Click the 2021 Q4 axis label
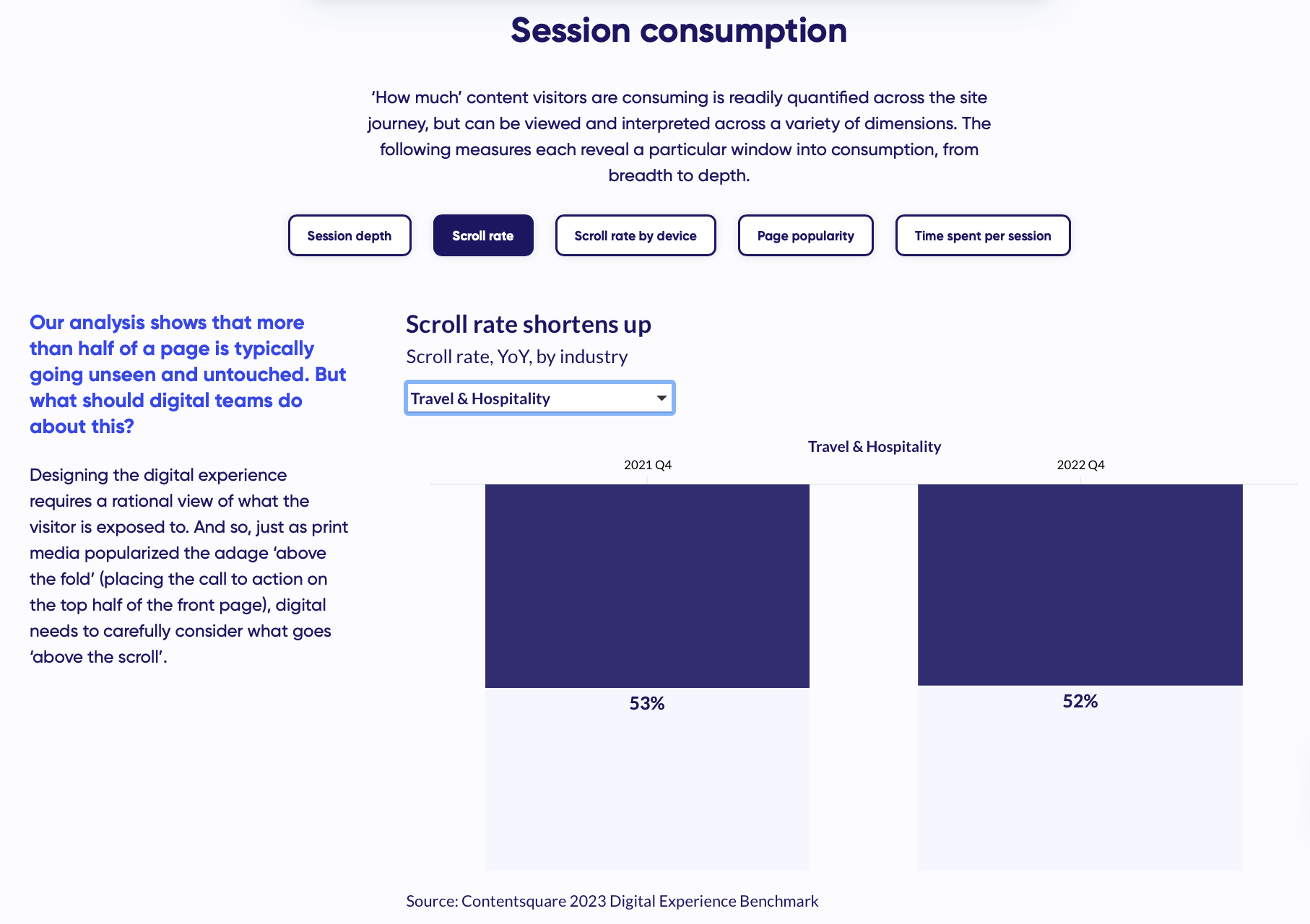Screen dimensions: 1310x924 pos(647,465)
